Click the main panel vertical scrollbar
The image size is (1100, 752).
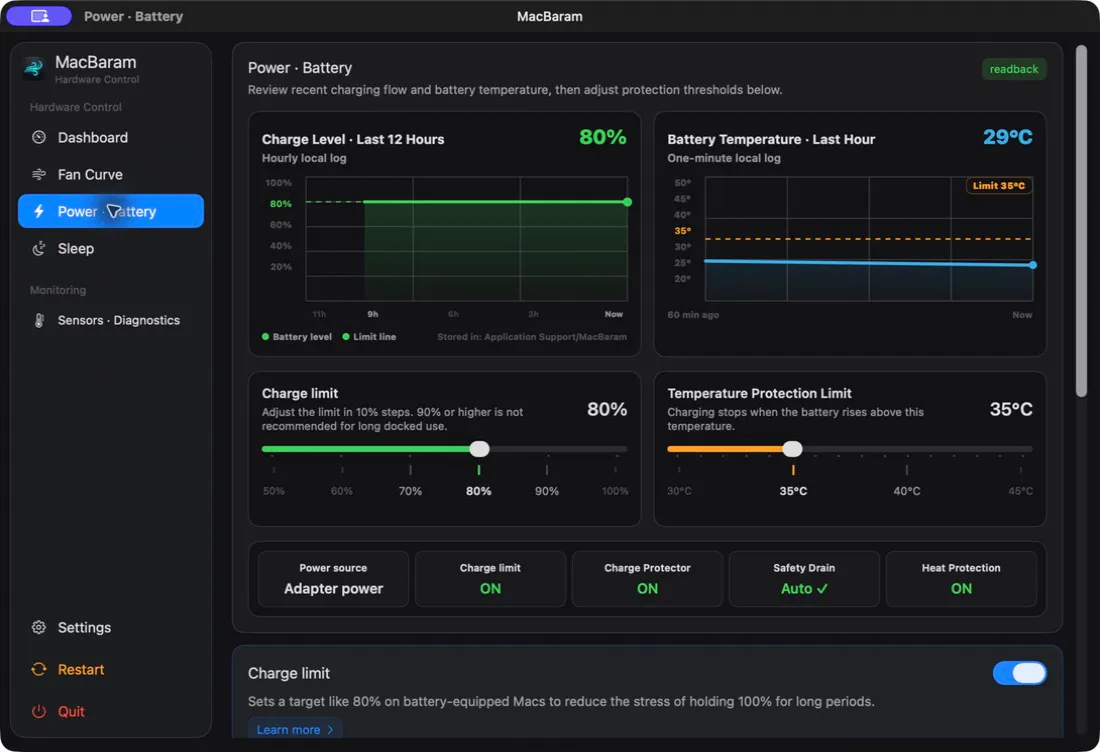(x=1081, y=221)
